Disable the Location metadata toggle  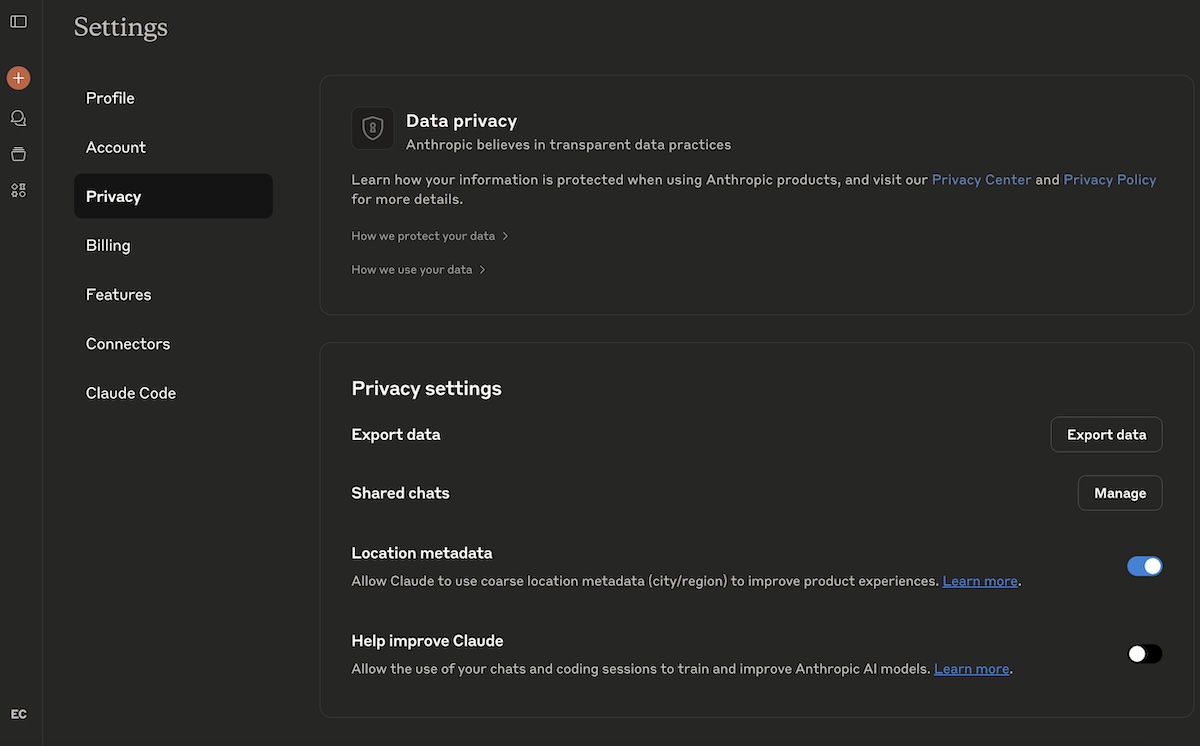pos(1144,566)
